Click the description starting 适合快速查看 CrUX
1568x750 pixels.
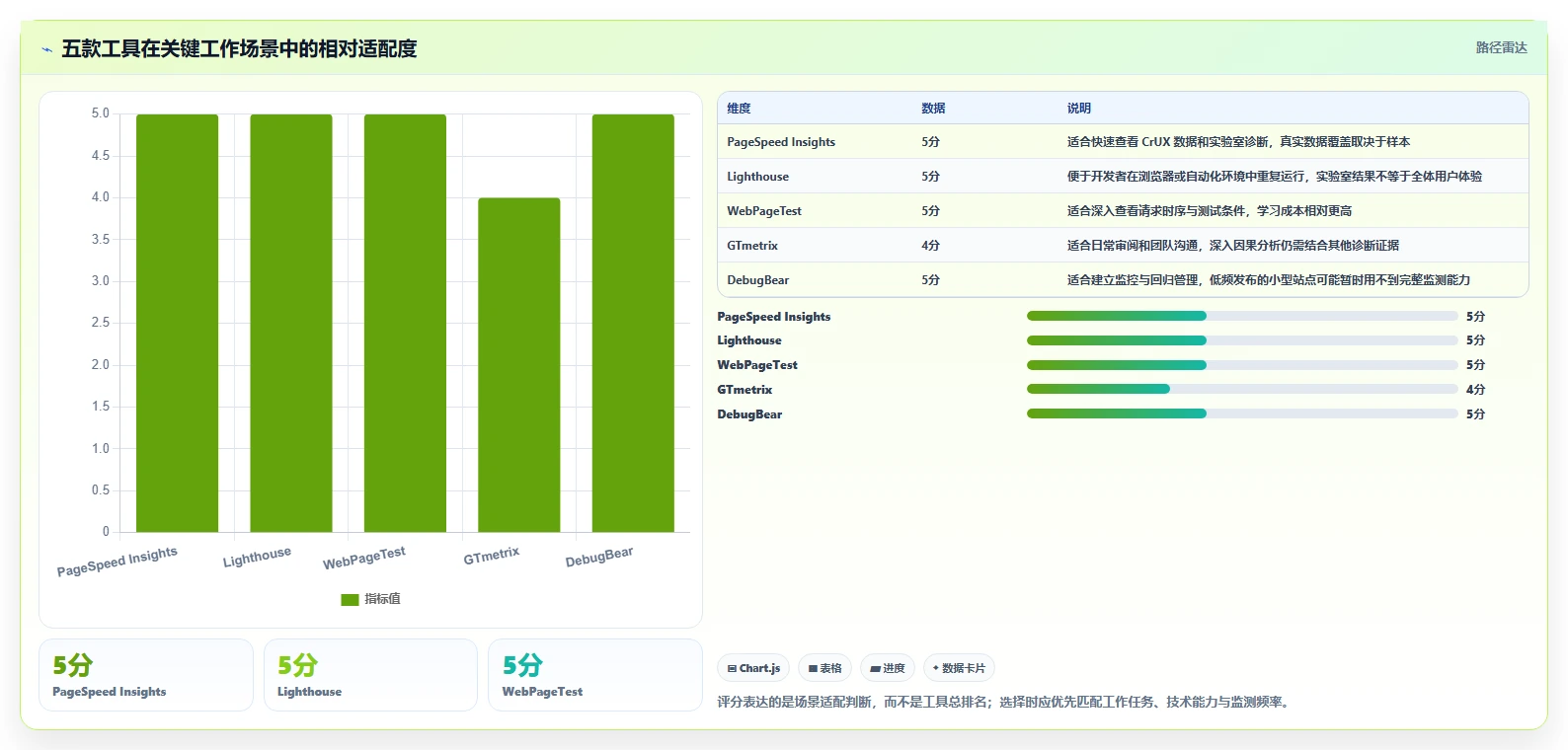pos(1238,142)
